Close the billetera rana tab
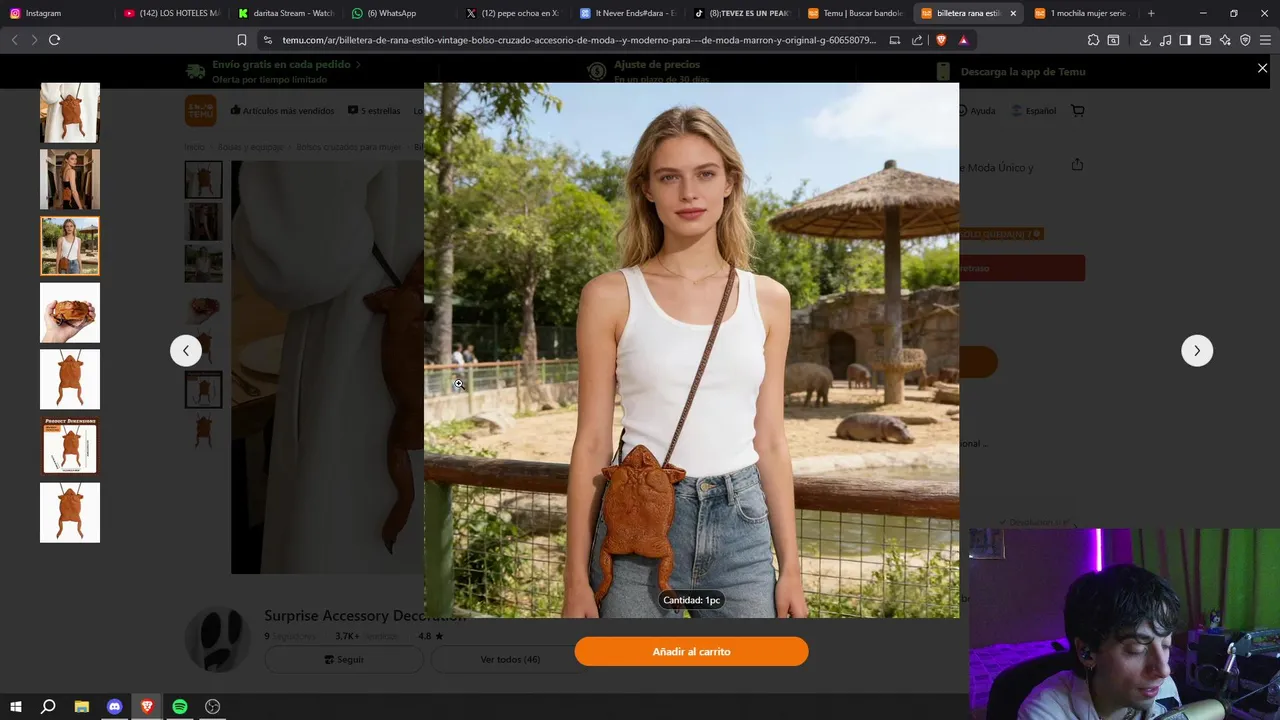Image resolution: width=1280 pixels, height=720 pixels. 1013,13
